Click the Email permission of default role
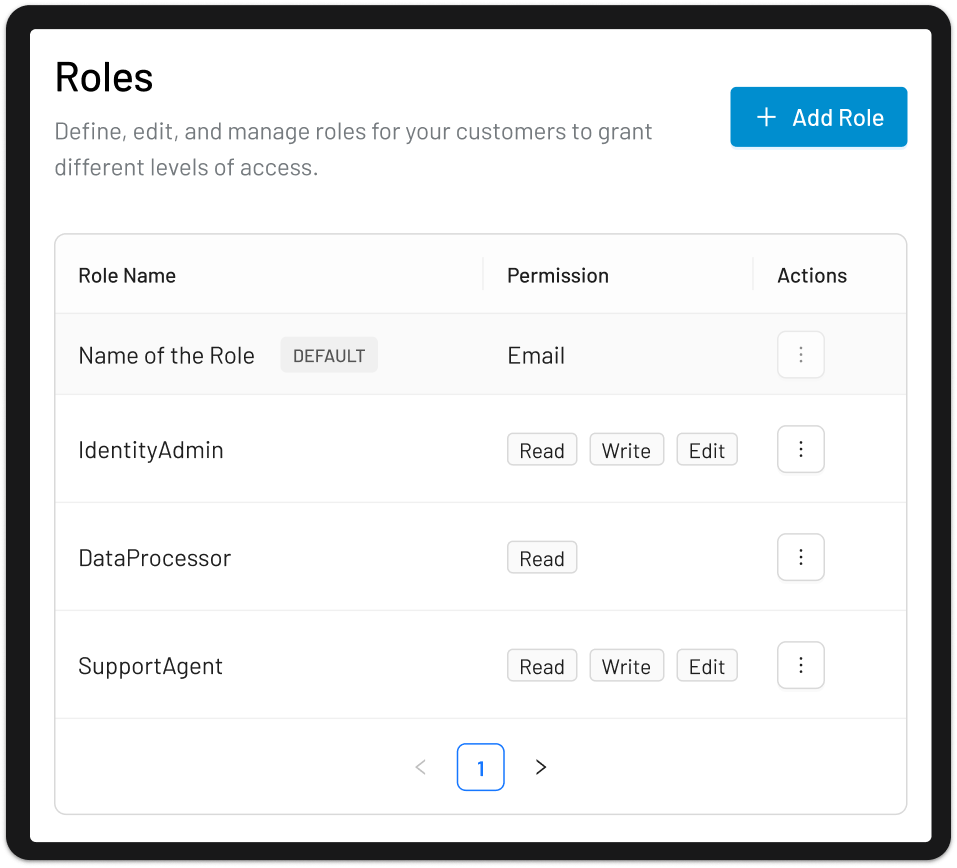 (536, 355)
